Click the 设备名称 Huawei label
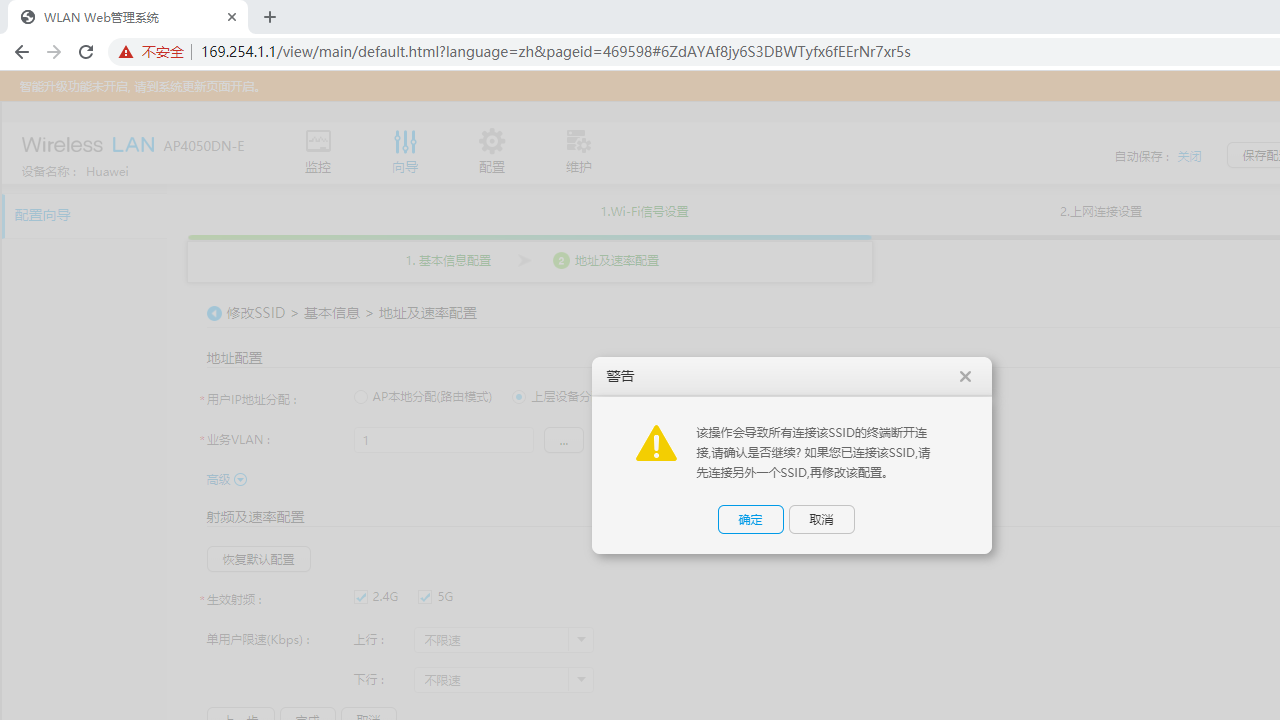The height and width of the screenshot is (720, 1280). (75, 171)
